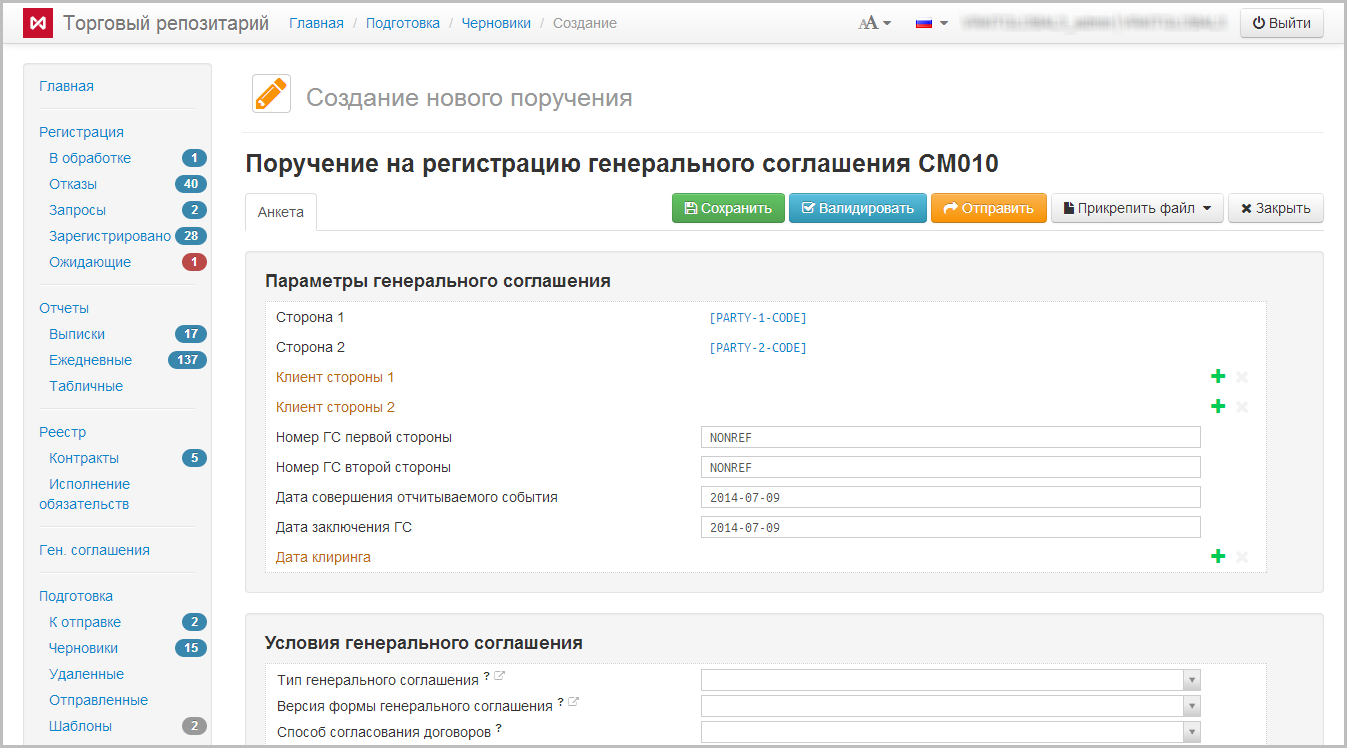Expand the Способ согласования договоров dropdown

click(1190, 732)
